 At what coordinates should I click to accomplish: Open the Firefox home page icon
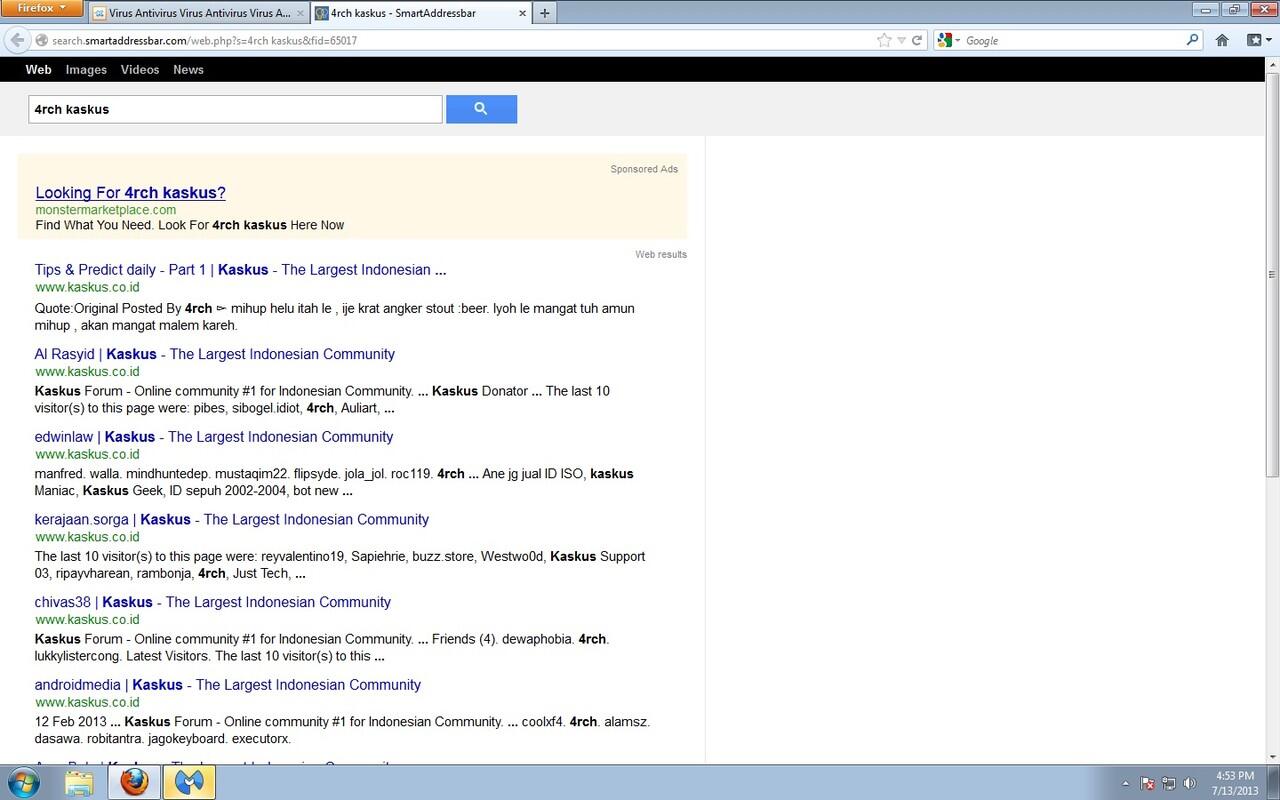[x=1222, y=41]
